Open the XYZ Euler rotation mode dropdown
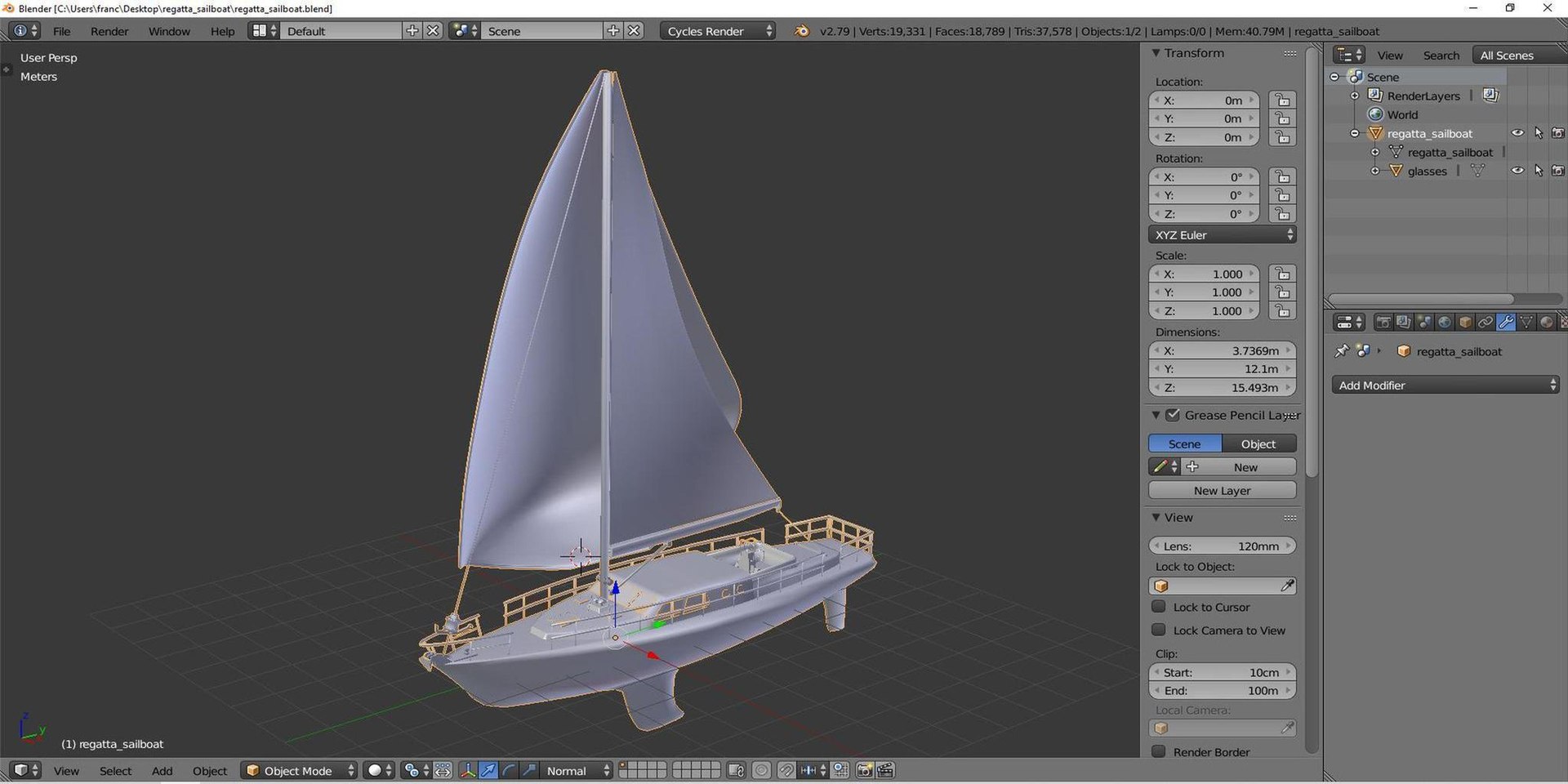This screenshot has width=1568, height=784. (x=1222, y=234)
